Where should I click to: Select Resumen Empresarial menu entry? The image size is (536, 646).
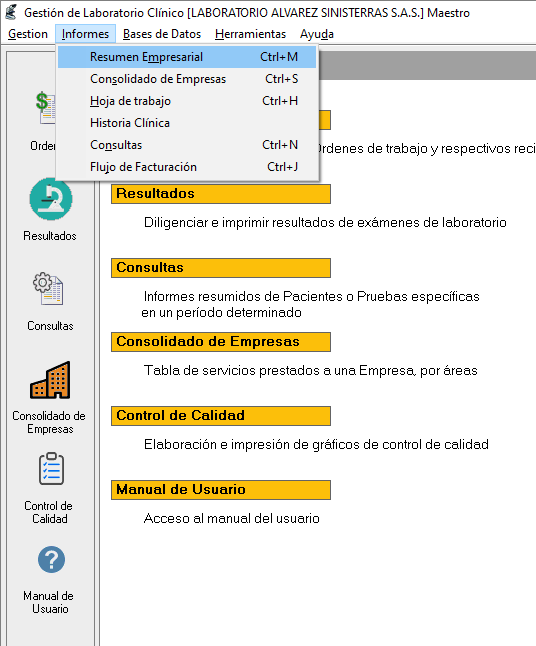click(x=187, y=57)
